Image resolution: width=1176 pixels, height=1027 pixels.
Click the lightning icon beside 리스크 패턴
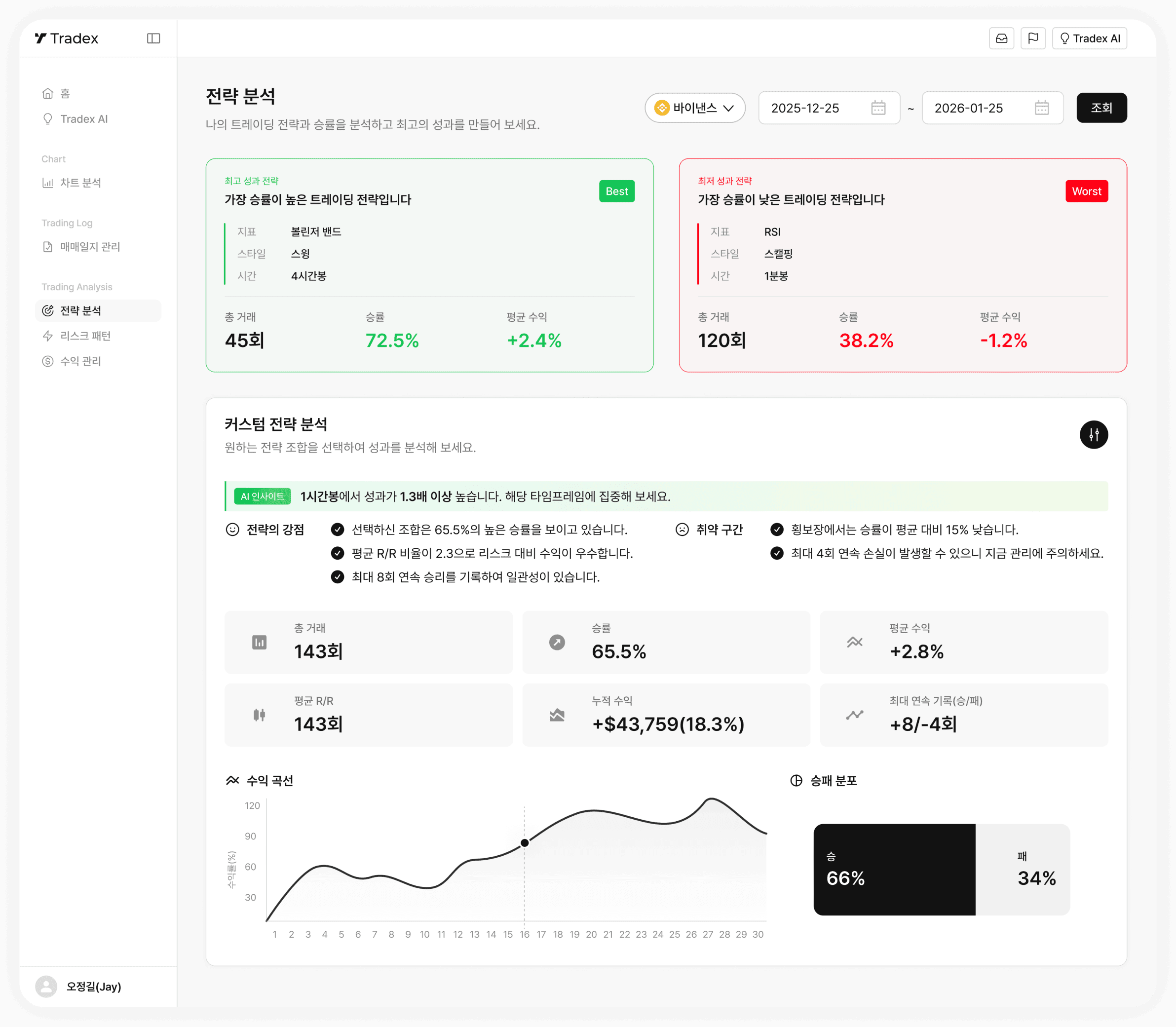tap(47, 336)
